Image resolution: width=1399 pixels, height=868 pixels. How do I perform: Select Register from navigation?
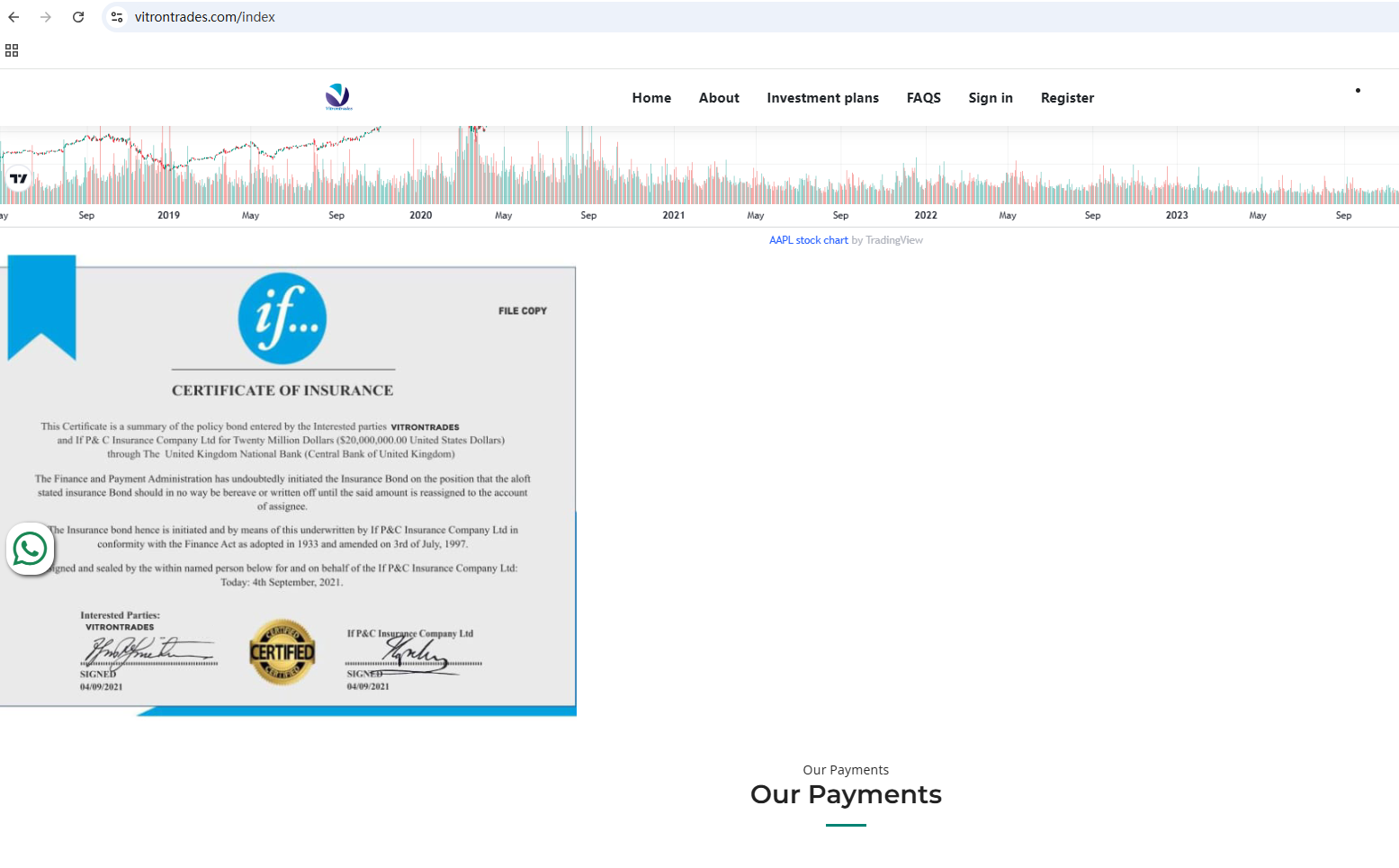tap(1067, 98)
